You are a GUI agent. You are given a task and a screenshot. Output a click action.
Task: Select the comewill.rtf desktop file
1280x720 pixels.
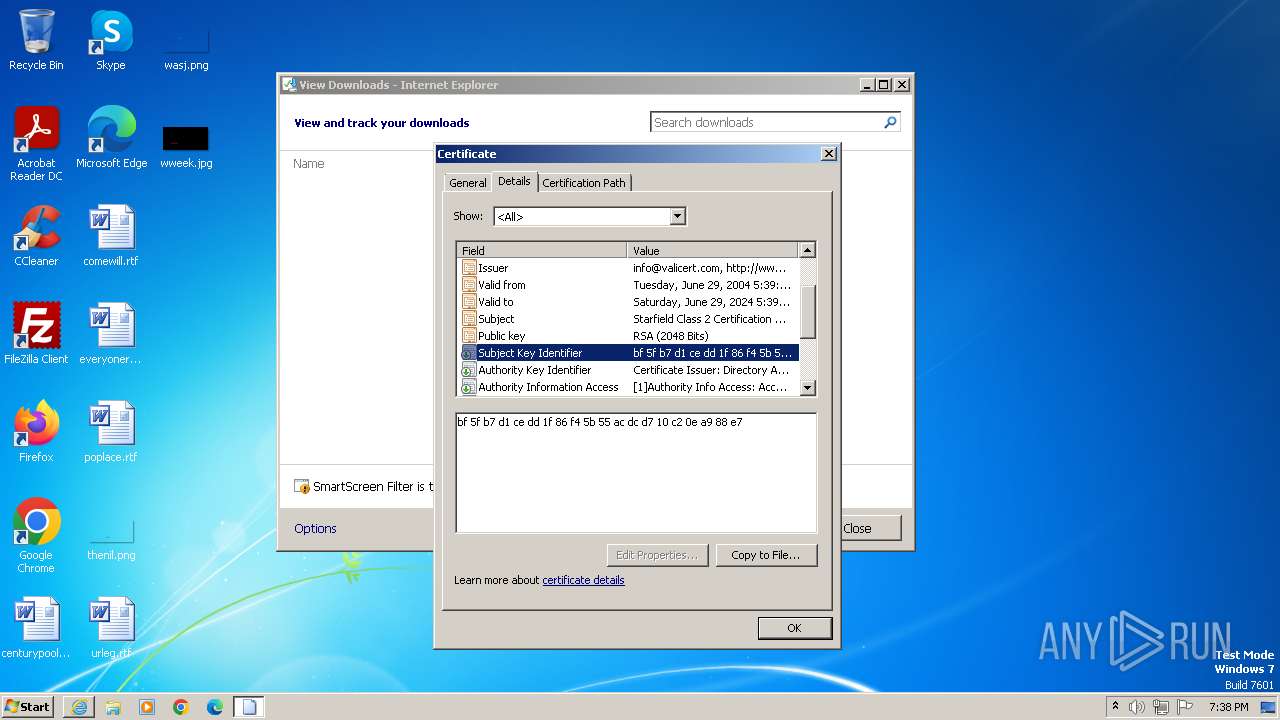click(111, 236)
